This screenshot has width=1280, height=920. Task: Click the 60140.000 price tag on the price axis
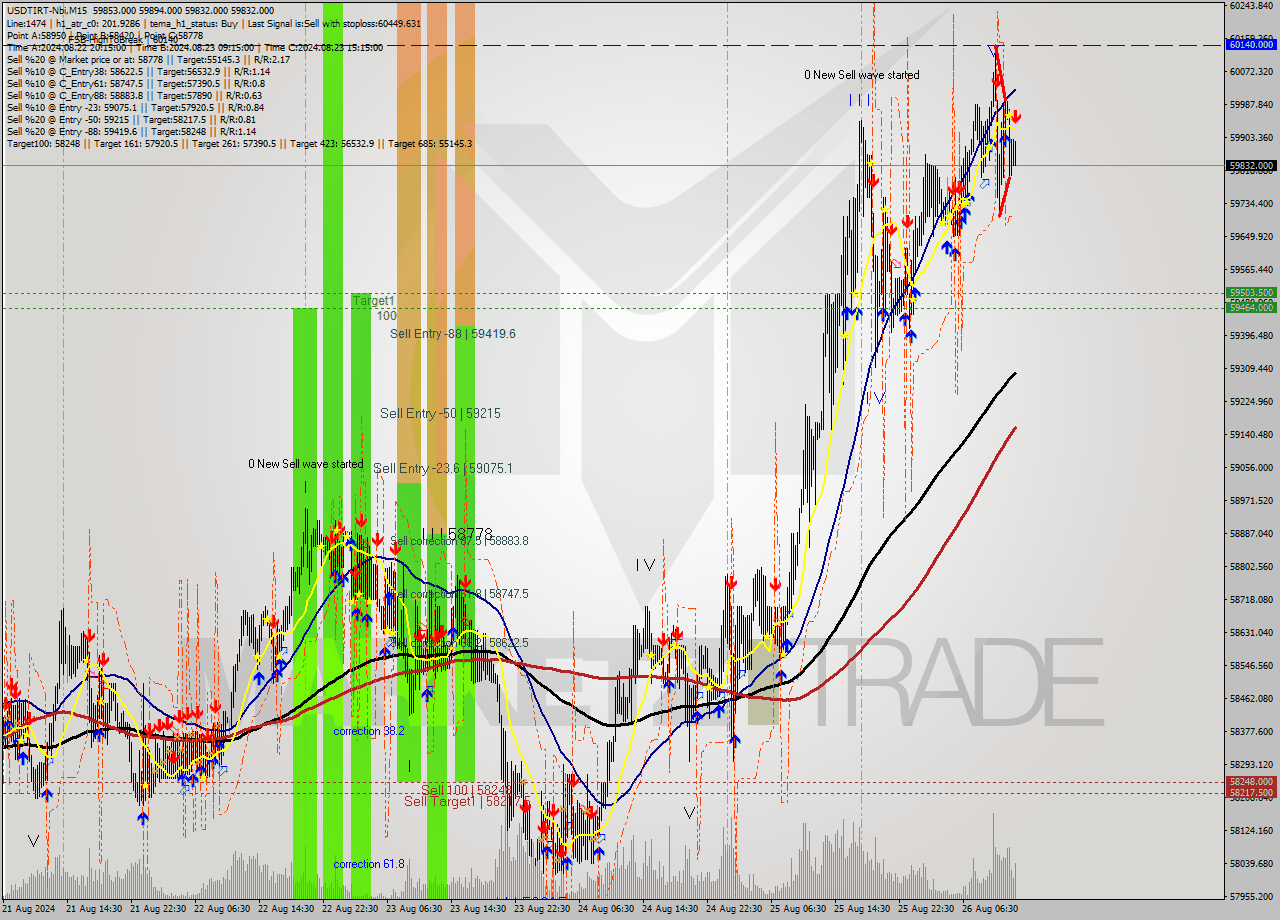1251,45
